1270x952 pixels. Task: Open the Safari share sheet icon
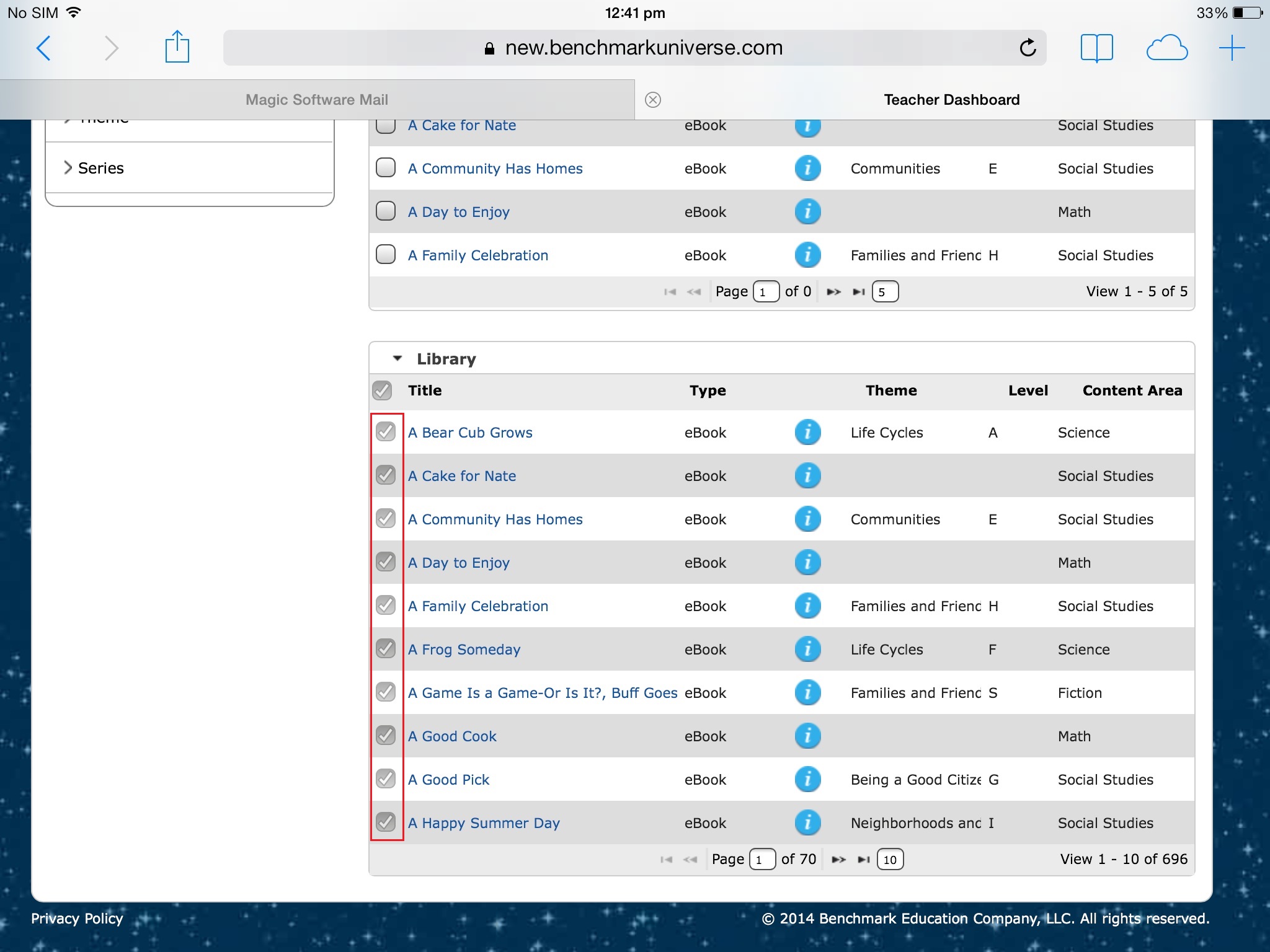tap(177, 46)
